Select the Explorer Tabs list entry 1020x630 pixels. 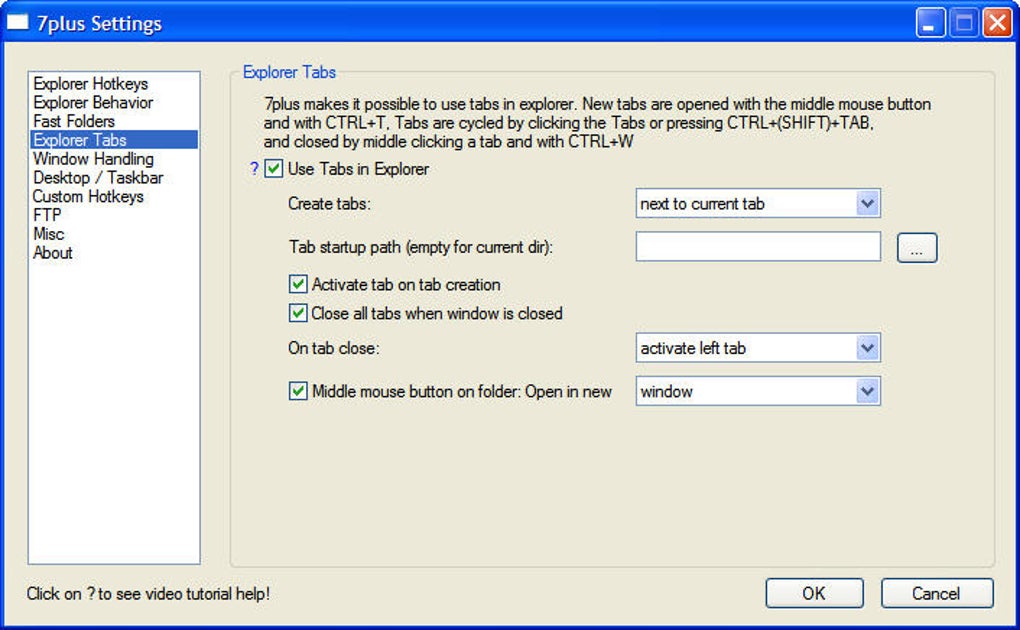coord(114,140)
